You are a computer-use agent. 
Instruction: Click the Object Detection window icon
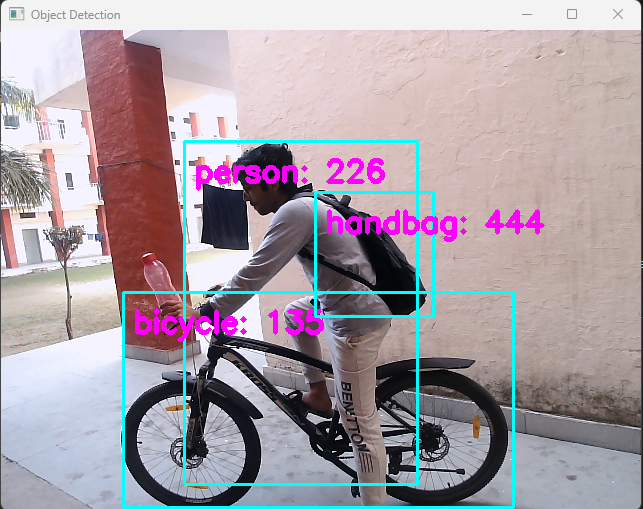tap(16, 14)
